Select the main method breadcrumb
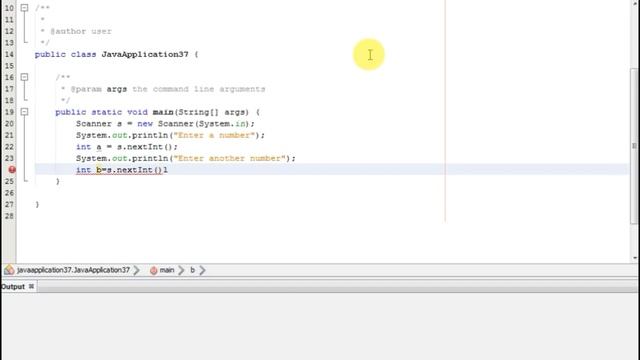The width and height of the screenshot is (640, 360). point(167,270)
